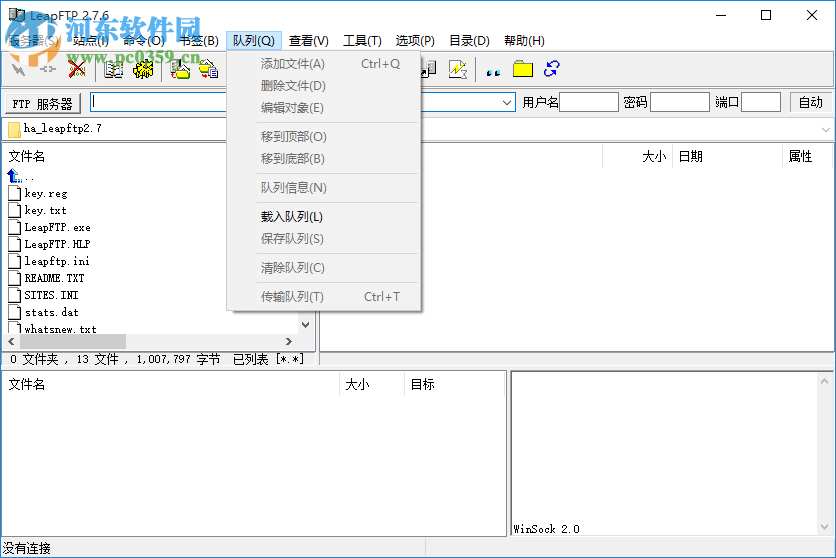Click the blue refresh arrows icon
836x558 pixels.
pyautogui.click(x=551, y=69)
